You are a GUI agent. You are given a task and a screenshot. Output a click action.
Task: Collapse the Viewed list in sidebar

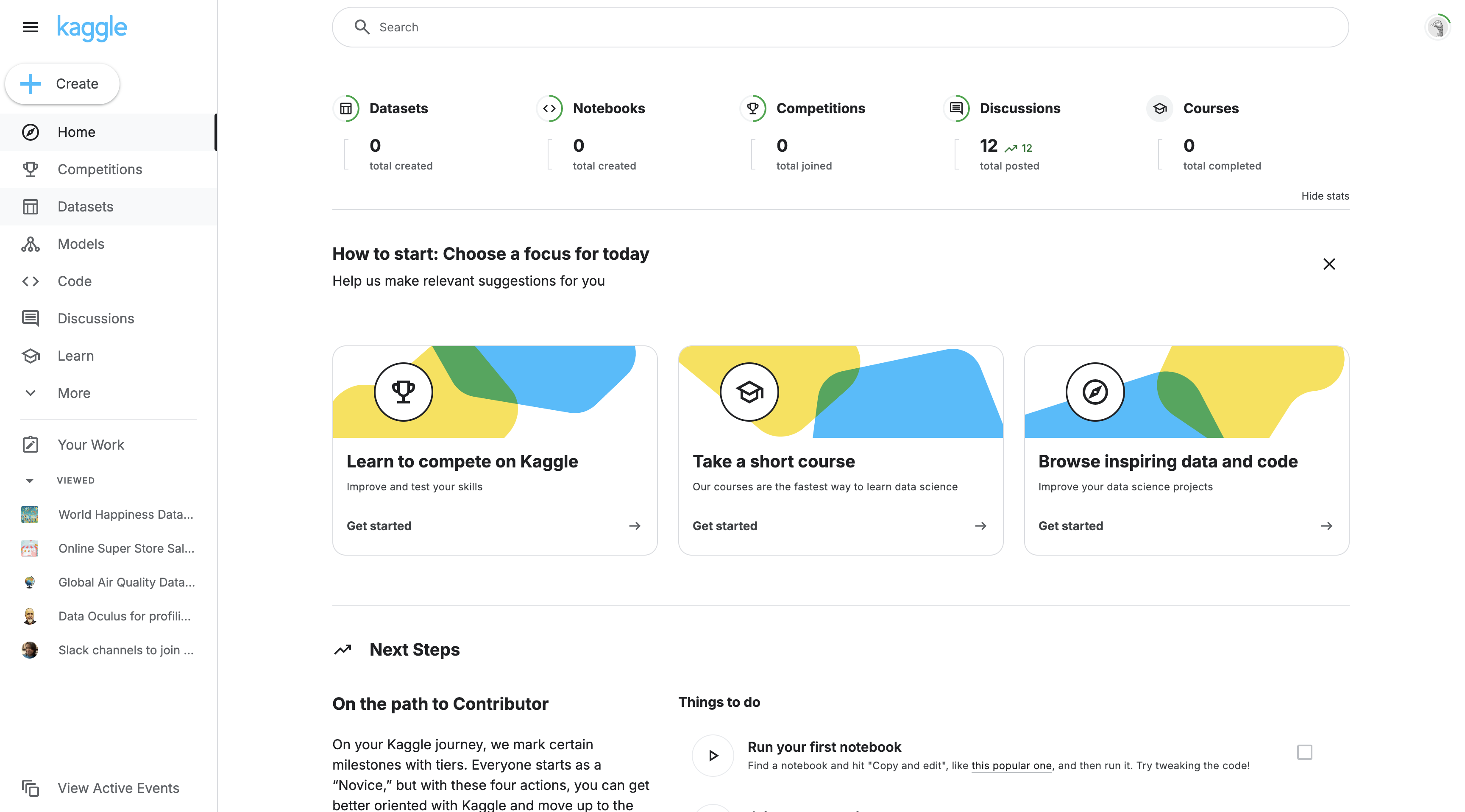click(30, 481)
